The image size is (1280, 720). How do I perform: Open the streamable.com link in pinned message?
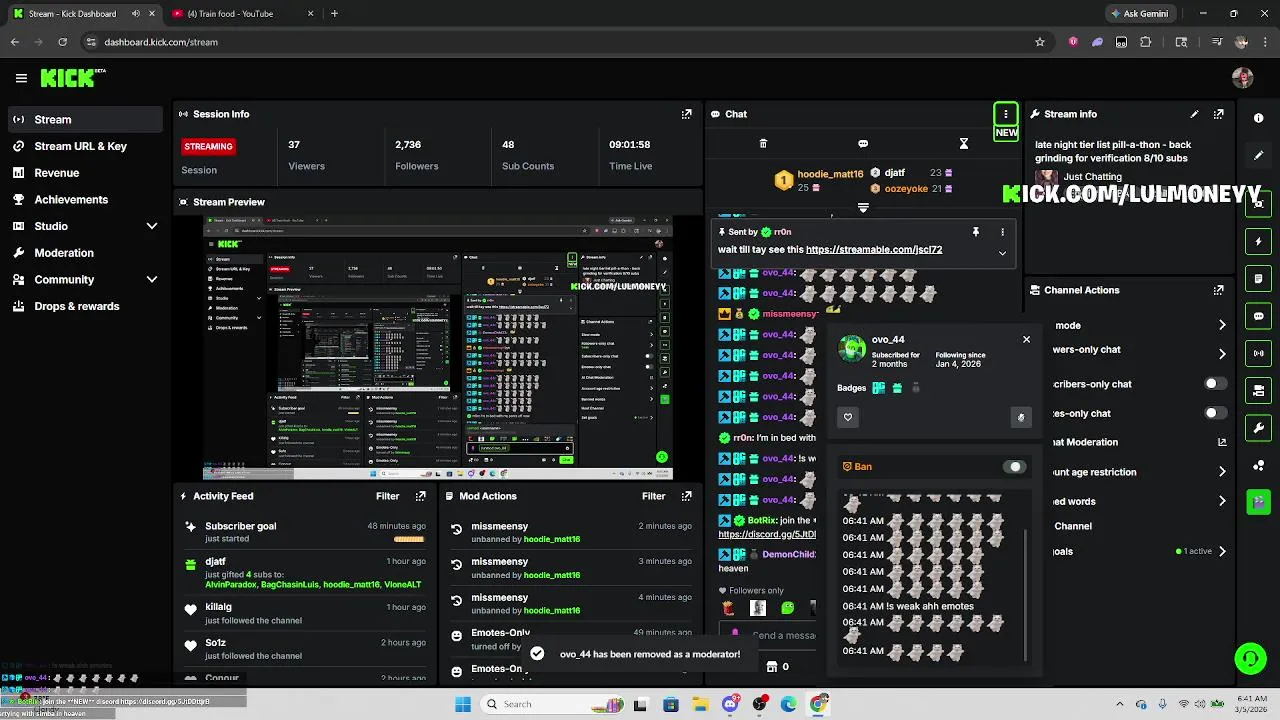tap(874, 250)
